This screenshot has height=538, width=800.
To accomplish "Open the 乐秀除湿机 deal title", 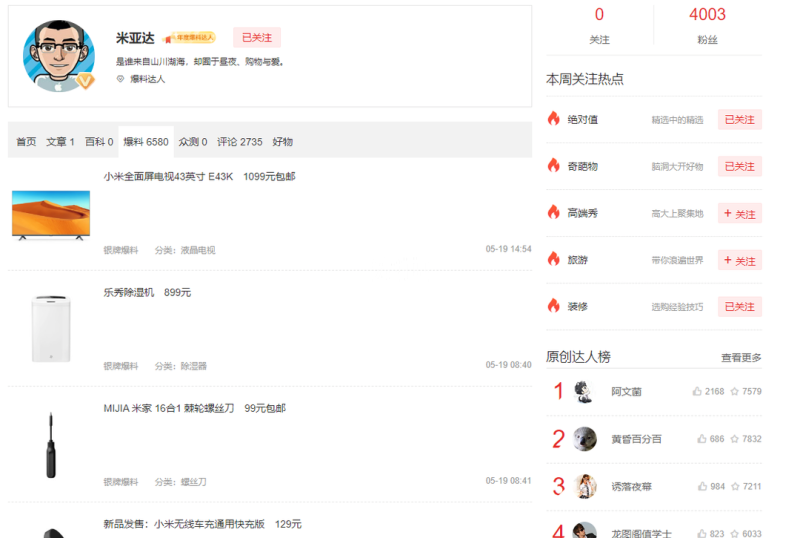I will (147, 293).
